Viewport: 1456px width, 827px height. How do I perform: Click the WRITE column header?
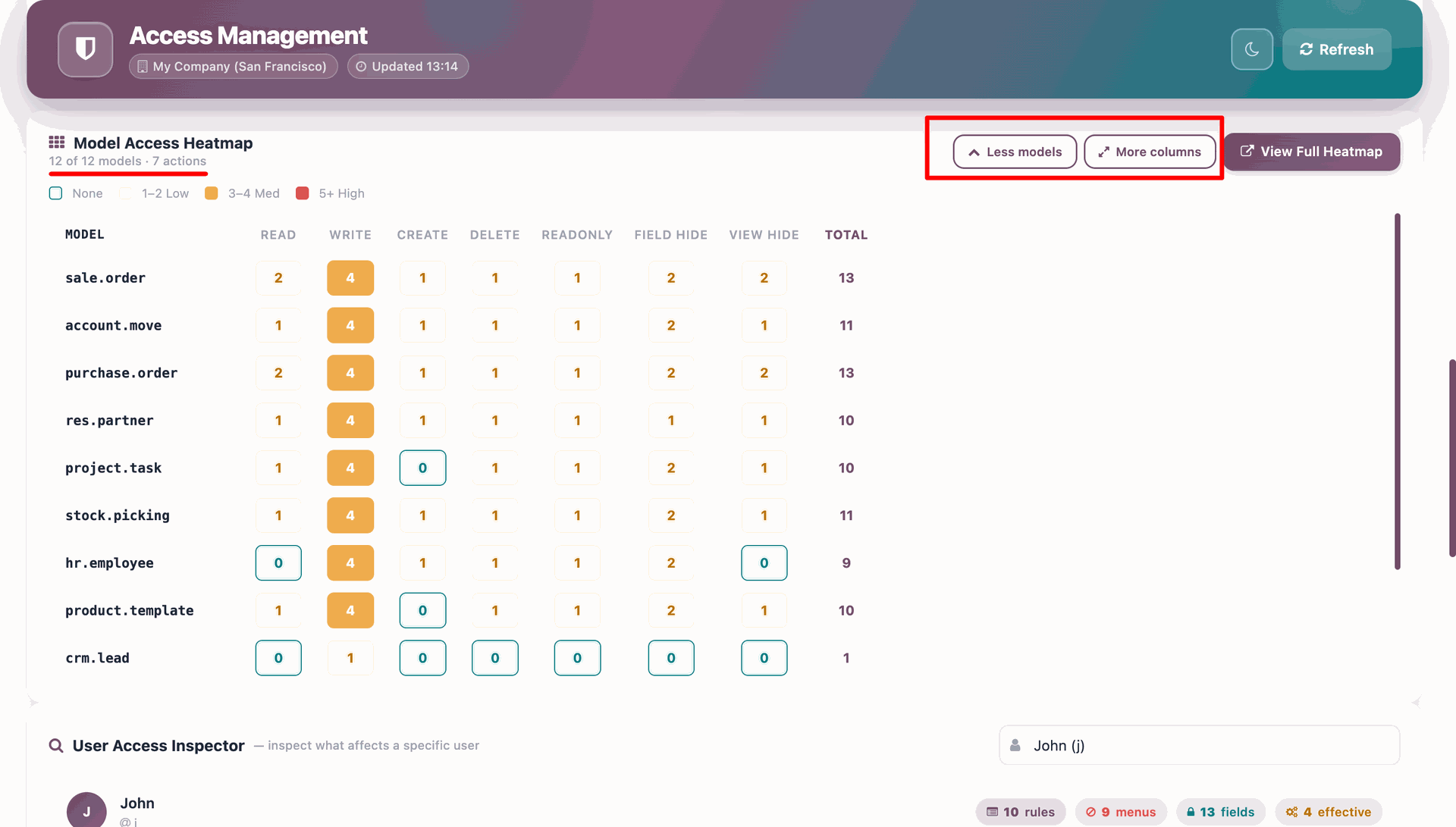350,235
